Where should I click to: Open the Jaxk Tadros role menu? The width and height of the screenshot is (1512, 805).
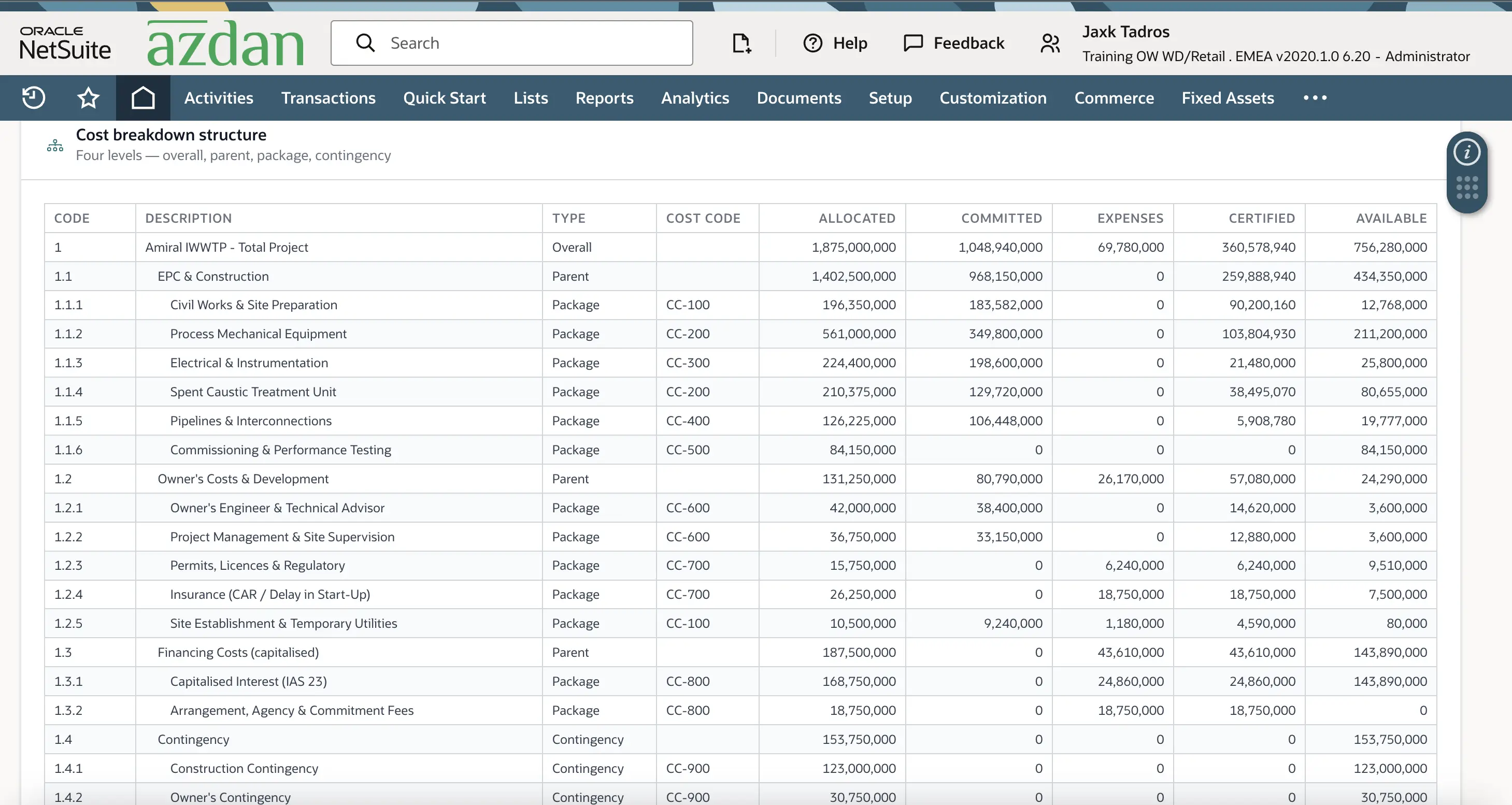1275,44
